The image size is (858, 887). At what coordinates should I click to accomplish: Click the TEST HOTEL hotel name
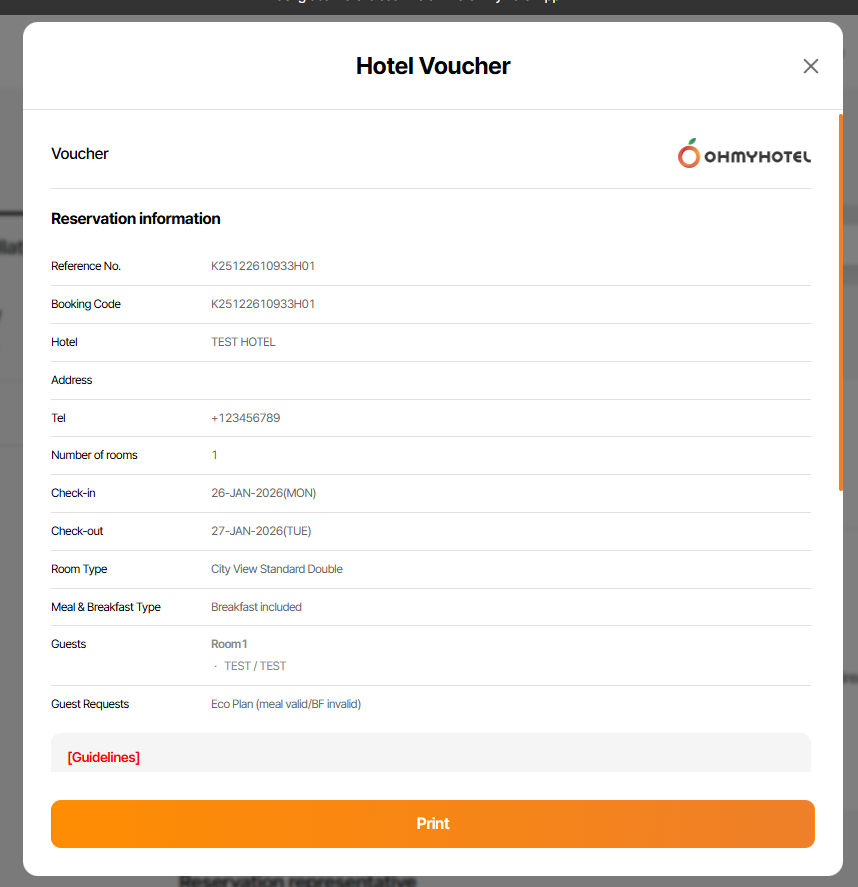coord(243,342)
